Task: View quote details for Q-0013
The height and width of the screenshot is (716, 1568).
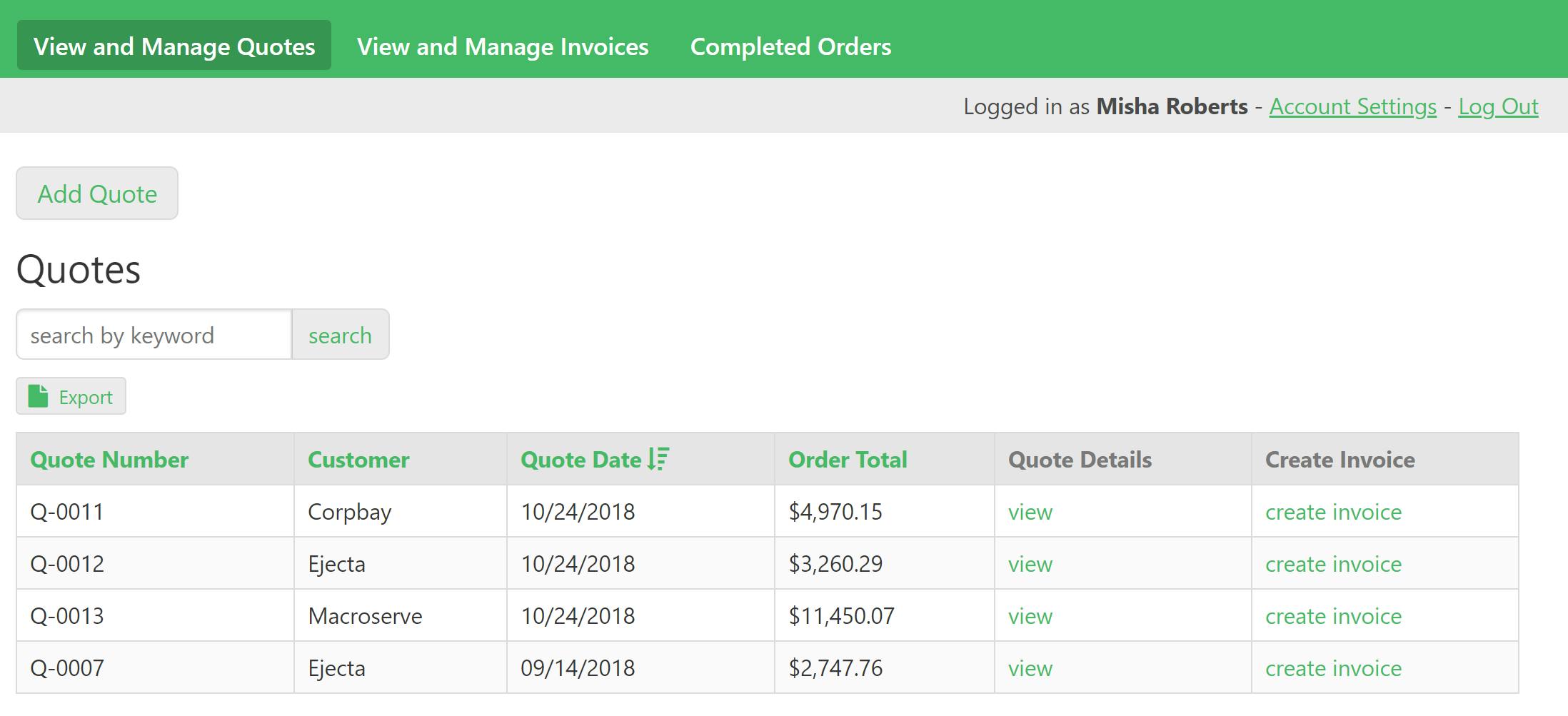Action: (1030, 616)
